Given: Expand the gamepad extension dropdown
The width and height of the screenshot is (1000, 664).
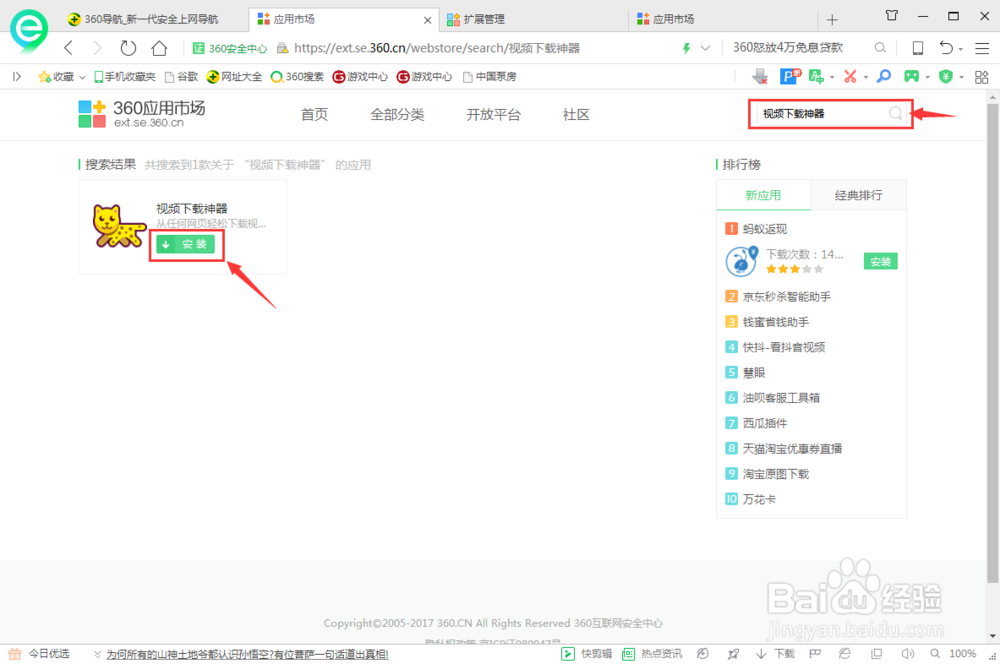Looking at the screenshot, I should (x=928, y=78).
